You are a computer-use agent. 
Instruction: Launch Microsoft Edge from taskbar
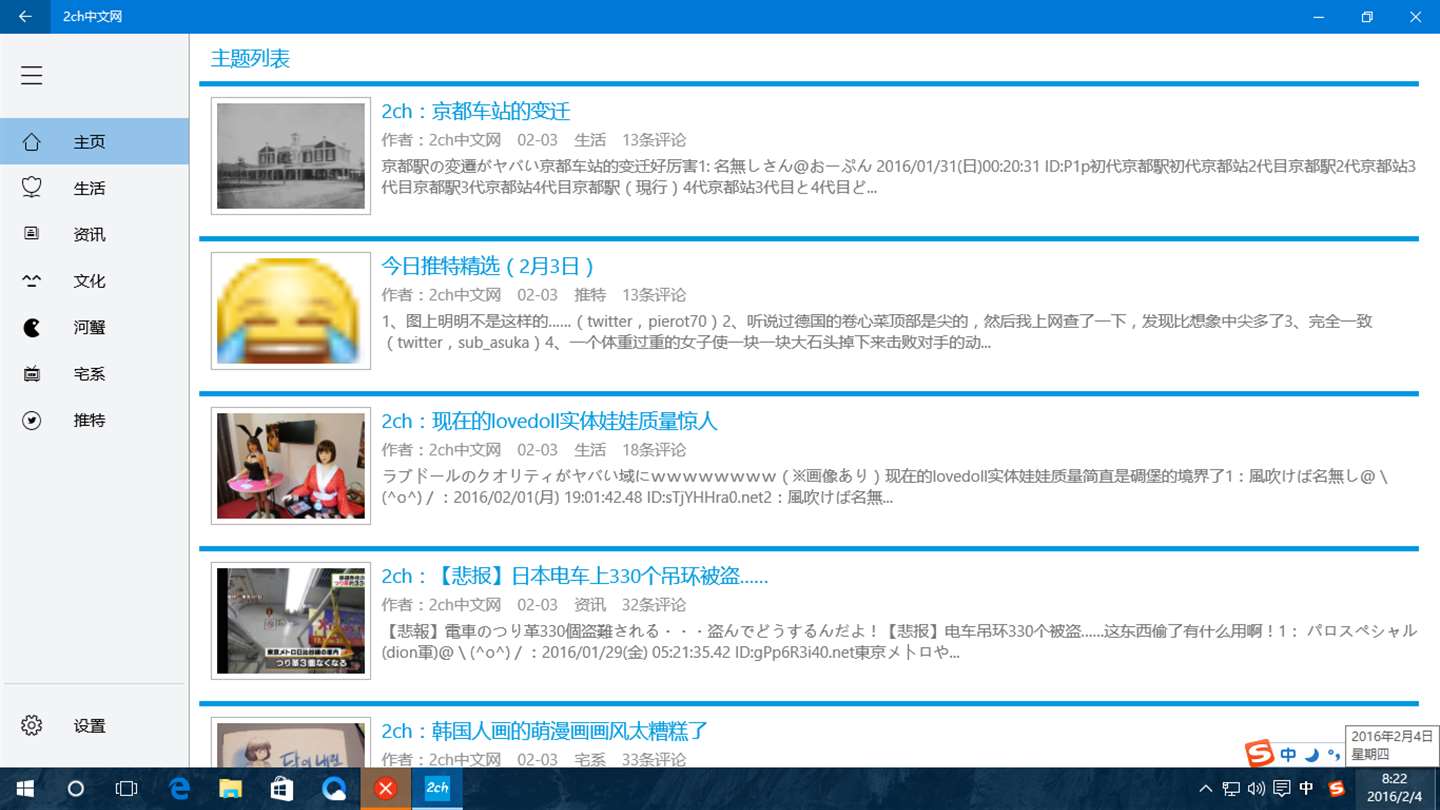coord(180,789)
